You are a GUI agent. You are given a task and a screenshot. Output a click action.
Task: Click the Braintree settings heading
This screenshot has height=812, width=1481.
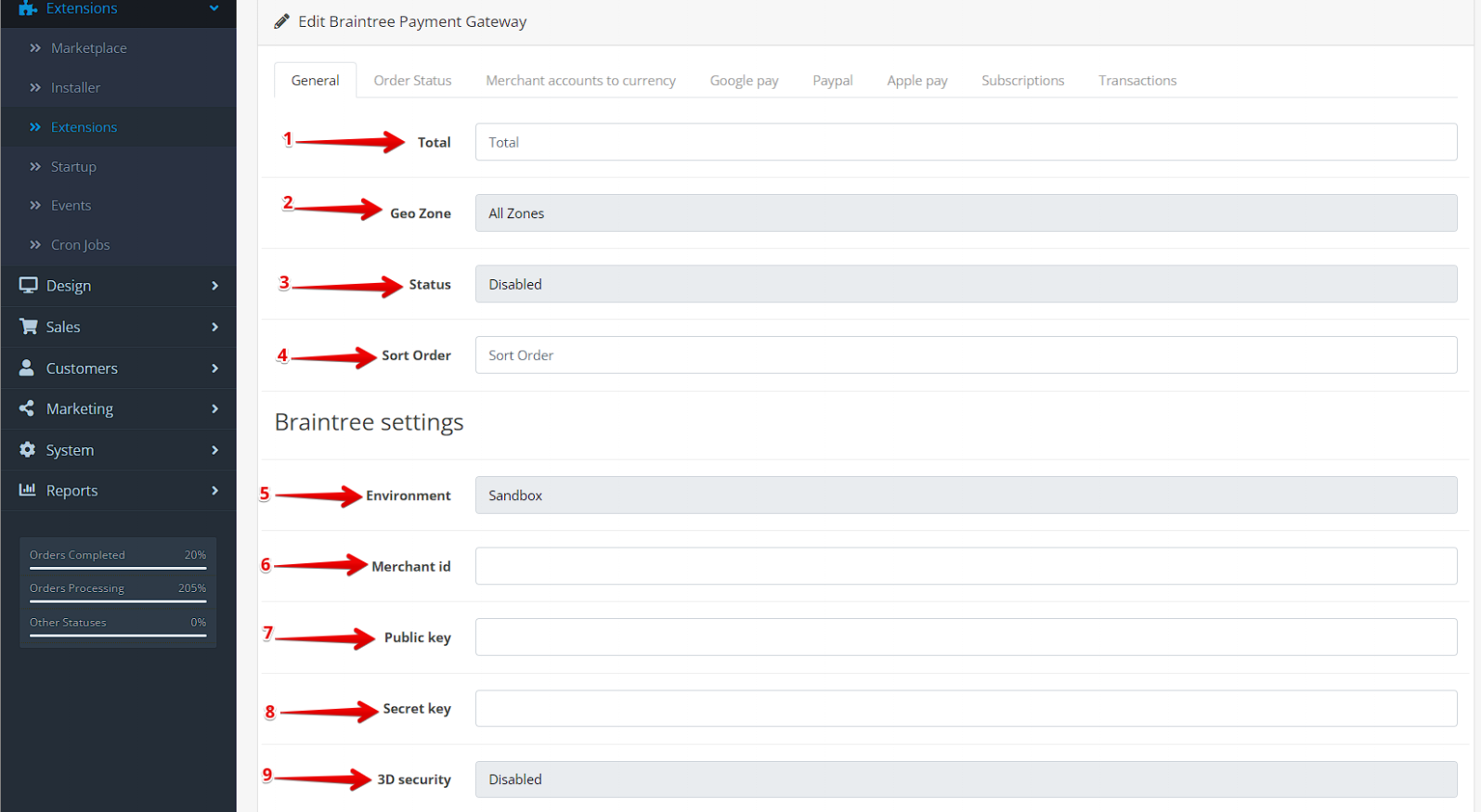point(369,422)
